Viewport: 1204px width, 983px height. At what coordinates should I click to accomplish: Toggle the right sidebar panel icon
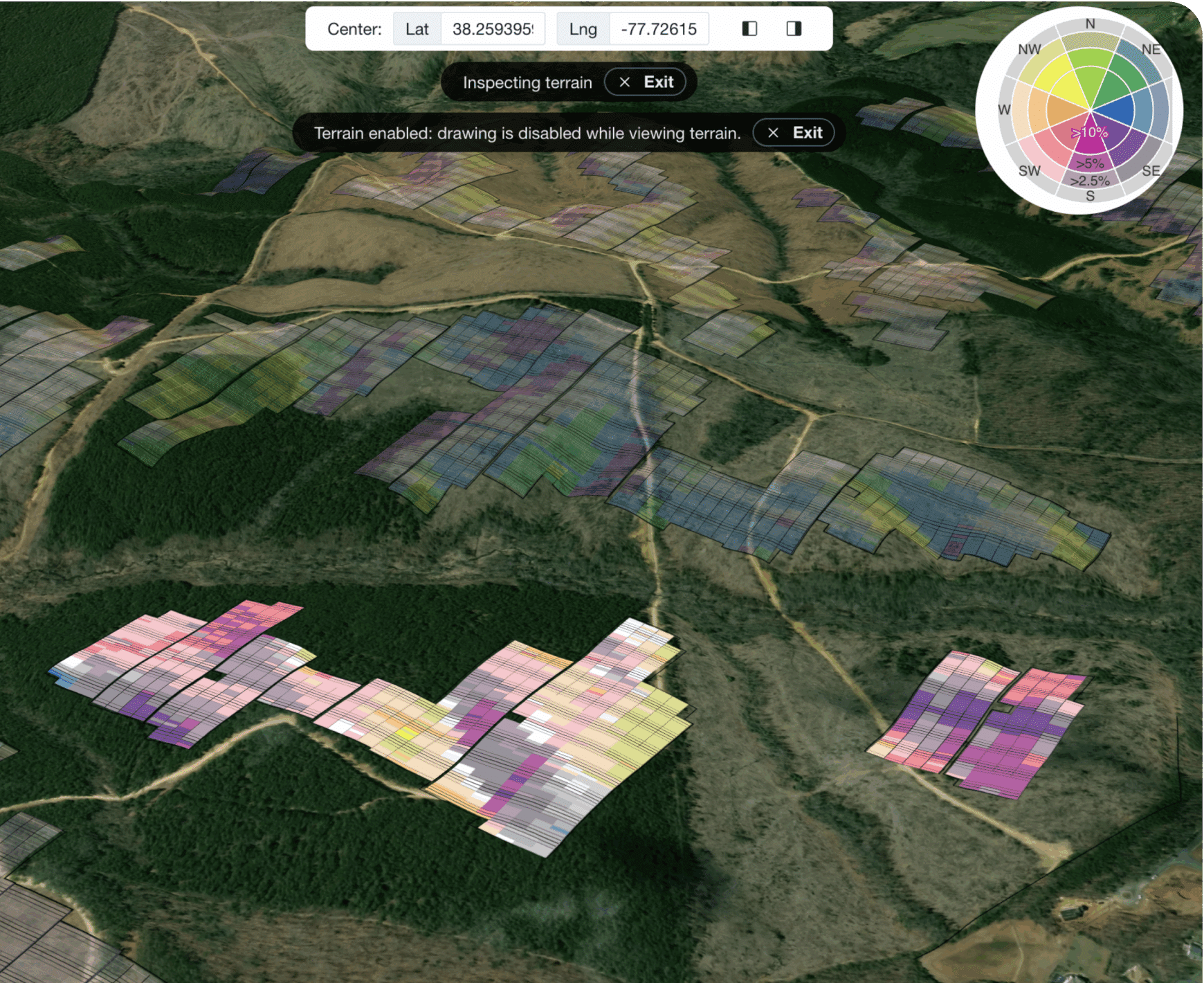coord(794,28)
